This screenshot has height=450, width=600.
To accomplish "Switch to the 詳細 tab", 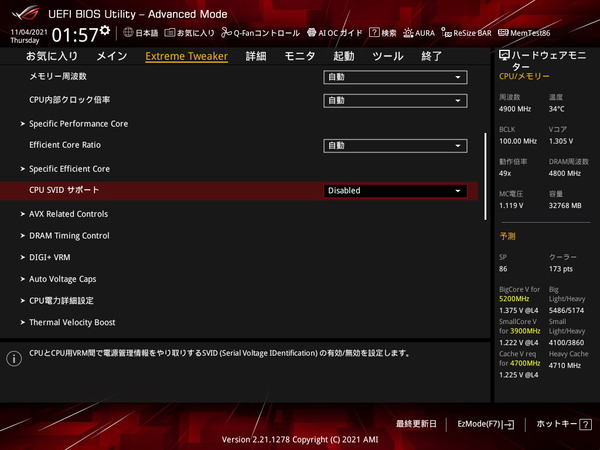I will click(256, 56).
